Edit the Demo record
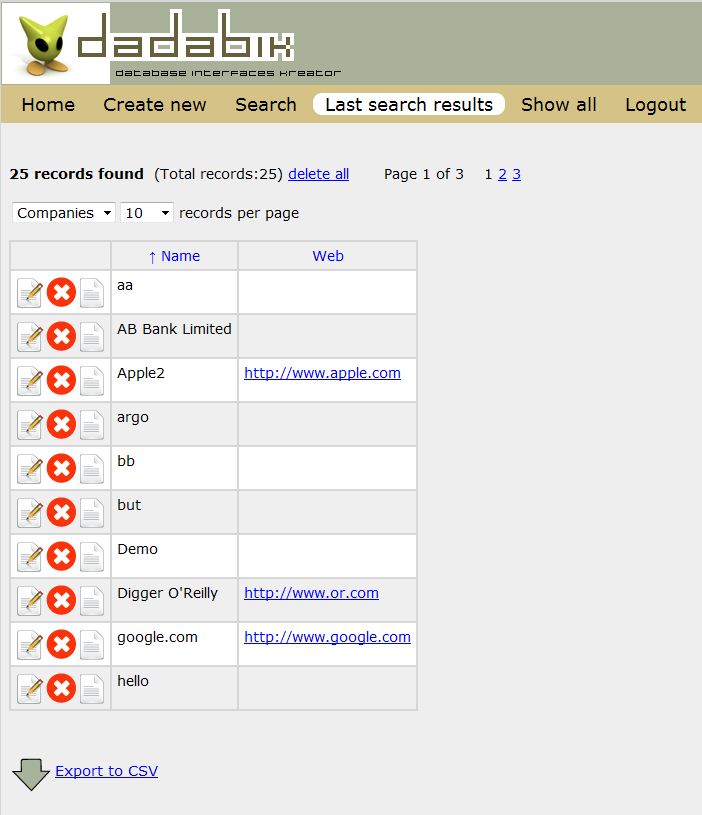This screenshot has height=815, width=702. (x=30, y=557)
